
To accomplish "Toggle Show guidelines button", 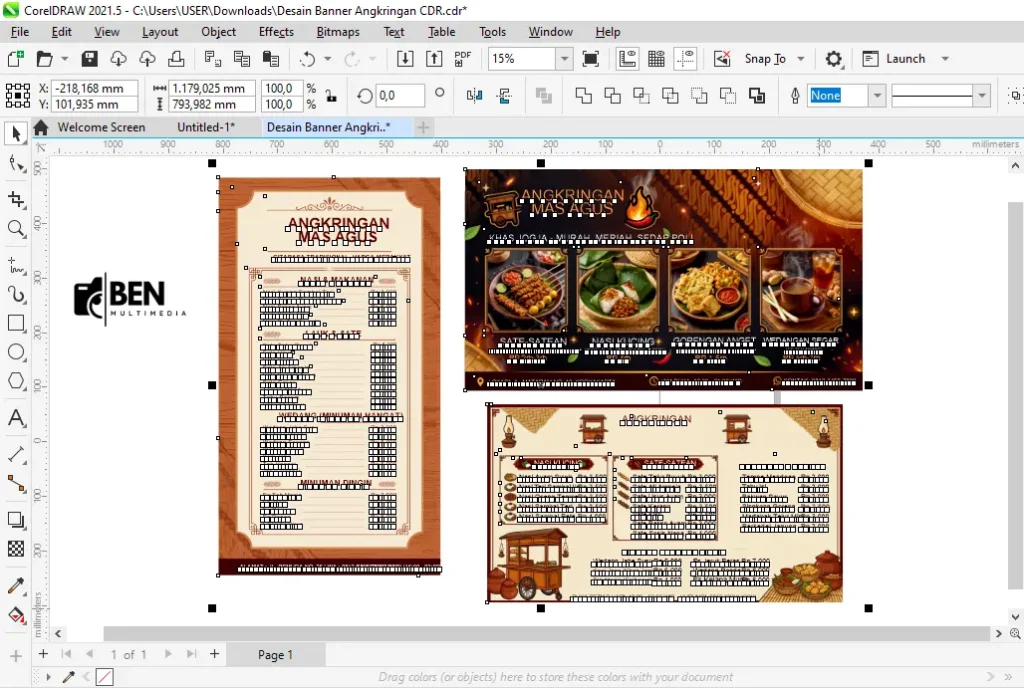I will (685, 59).
